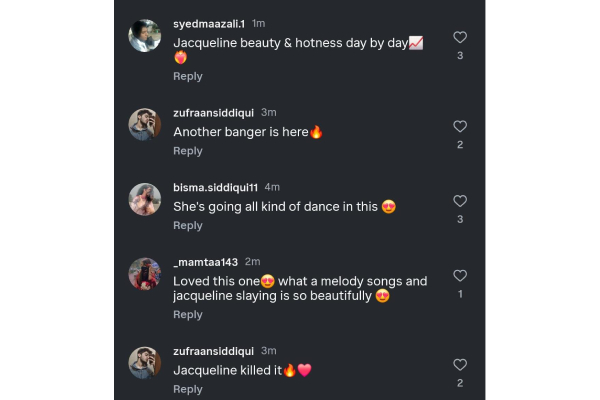This screenshot has height=400, width=600.
Task: Open syedmaazali.1's profile picture
Action: [x=145, y=36]
